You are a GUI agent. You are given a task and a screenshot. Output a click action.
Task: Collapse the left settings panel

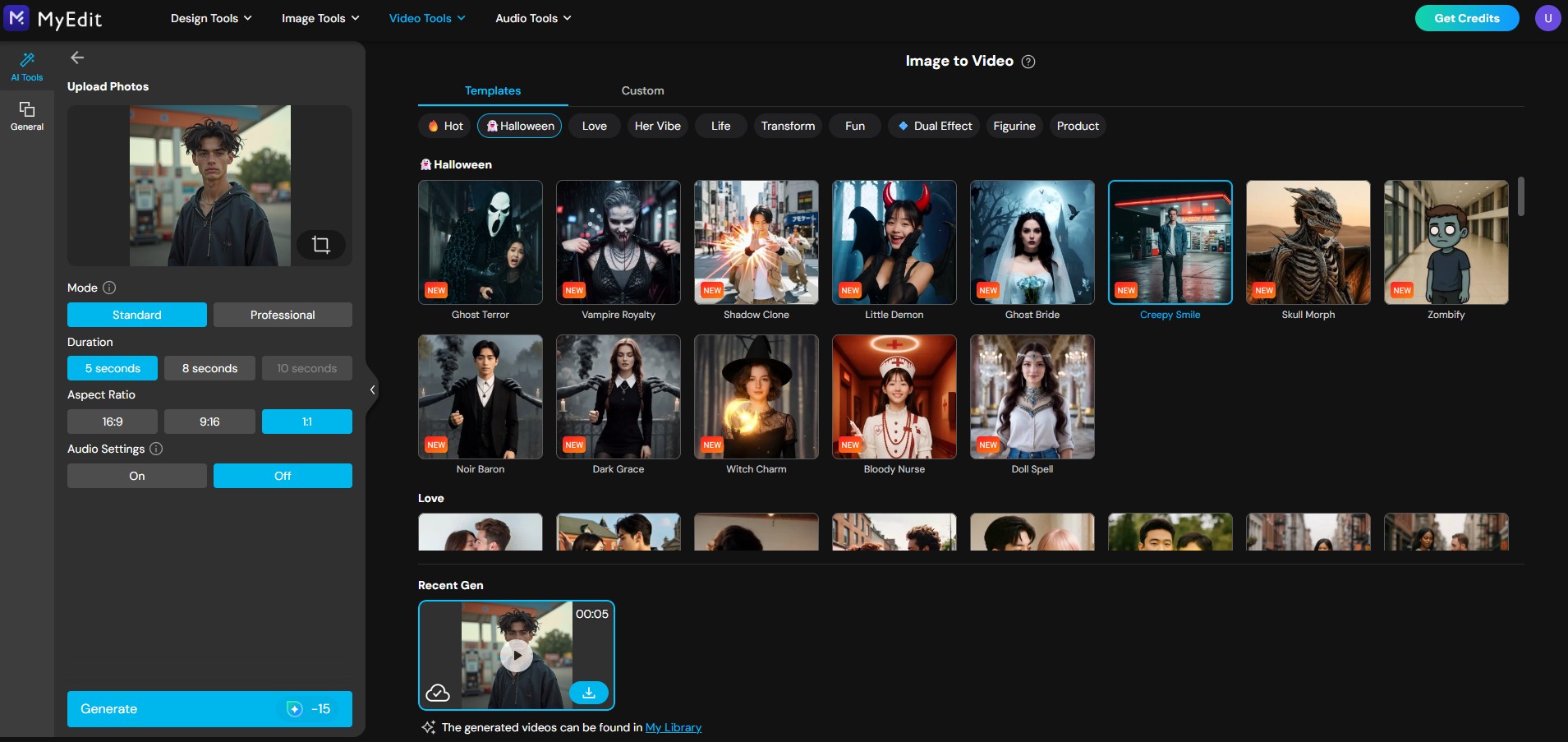(x=372, y=389)
